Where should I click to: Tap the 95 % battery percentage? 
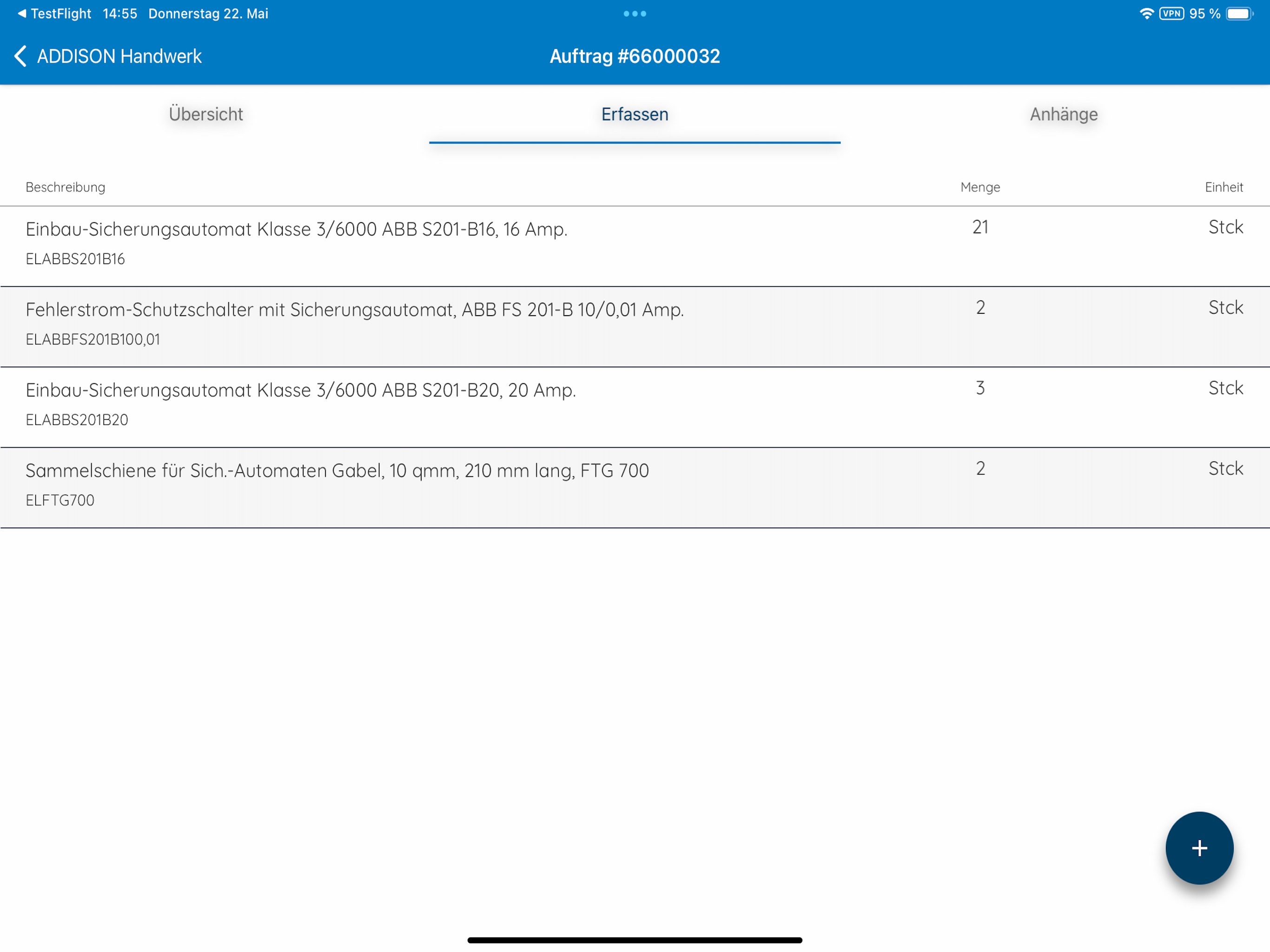click(x=1204, y=13)
